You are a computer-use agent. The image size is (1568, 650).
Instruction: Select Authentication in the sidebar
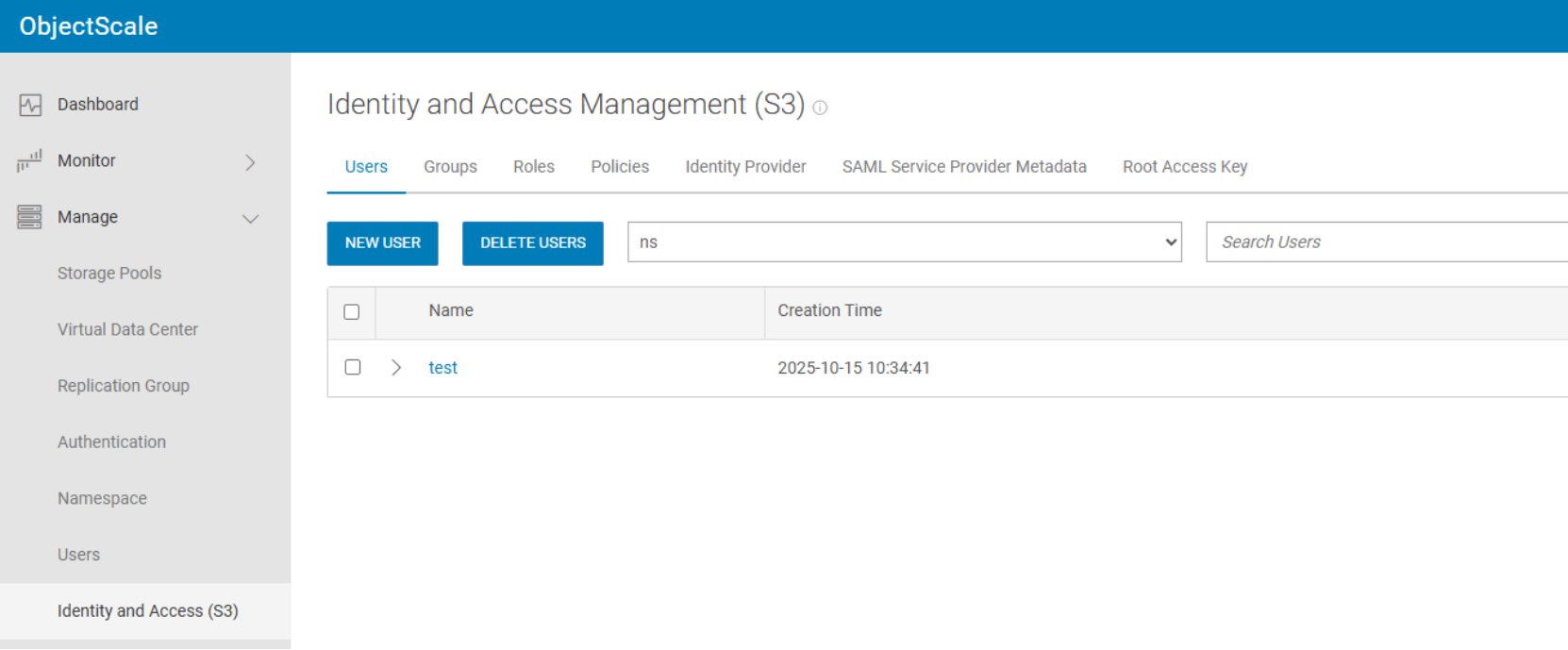pyautogui.click(x=111, y=442)
